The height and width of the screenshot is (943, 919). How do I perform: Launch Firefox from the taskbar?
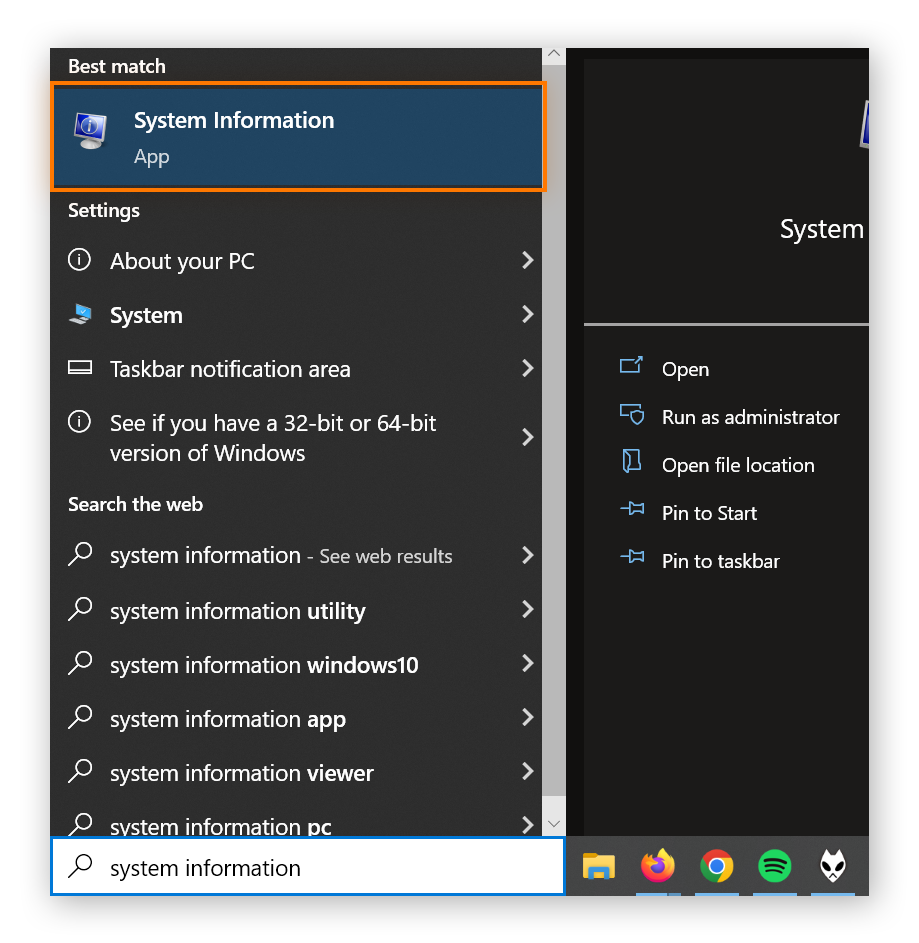[657, 867]
